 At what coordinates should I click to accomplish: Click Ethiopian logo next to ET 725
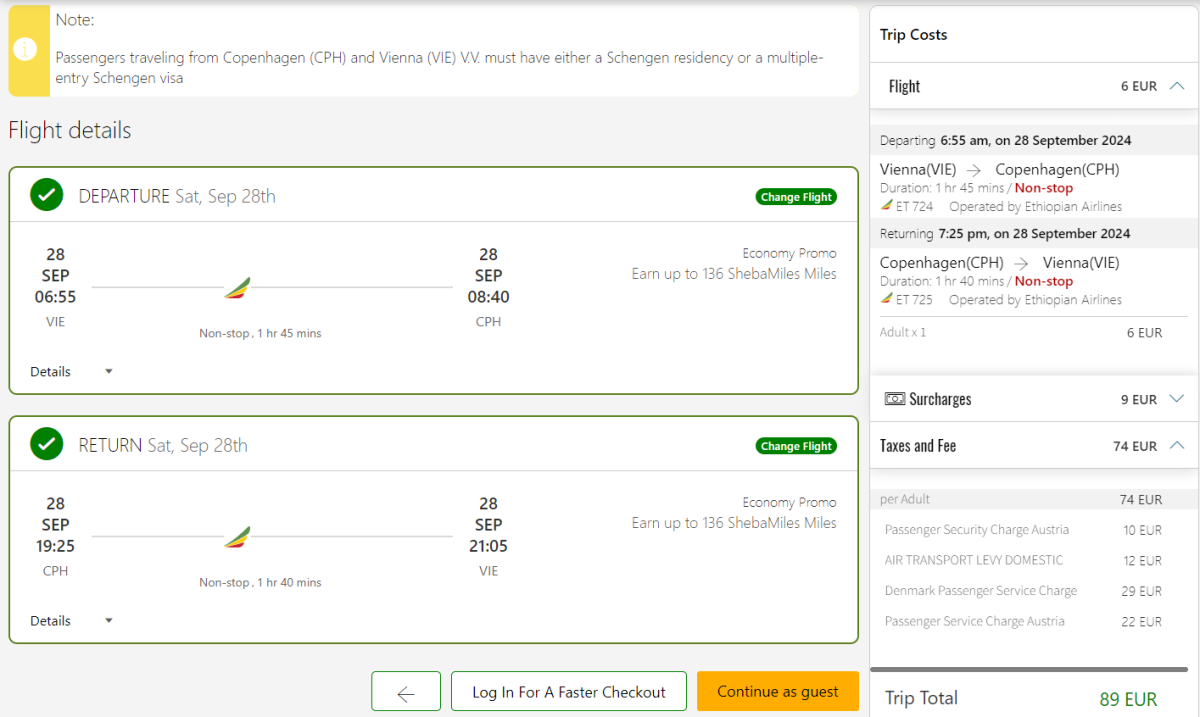[x=886, y=299]
